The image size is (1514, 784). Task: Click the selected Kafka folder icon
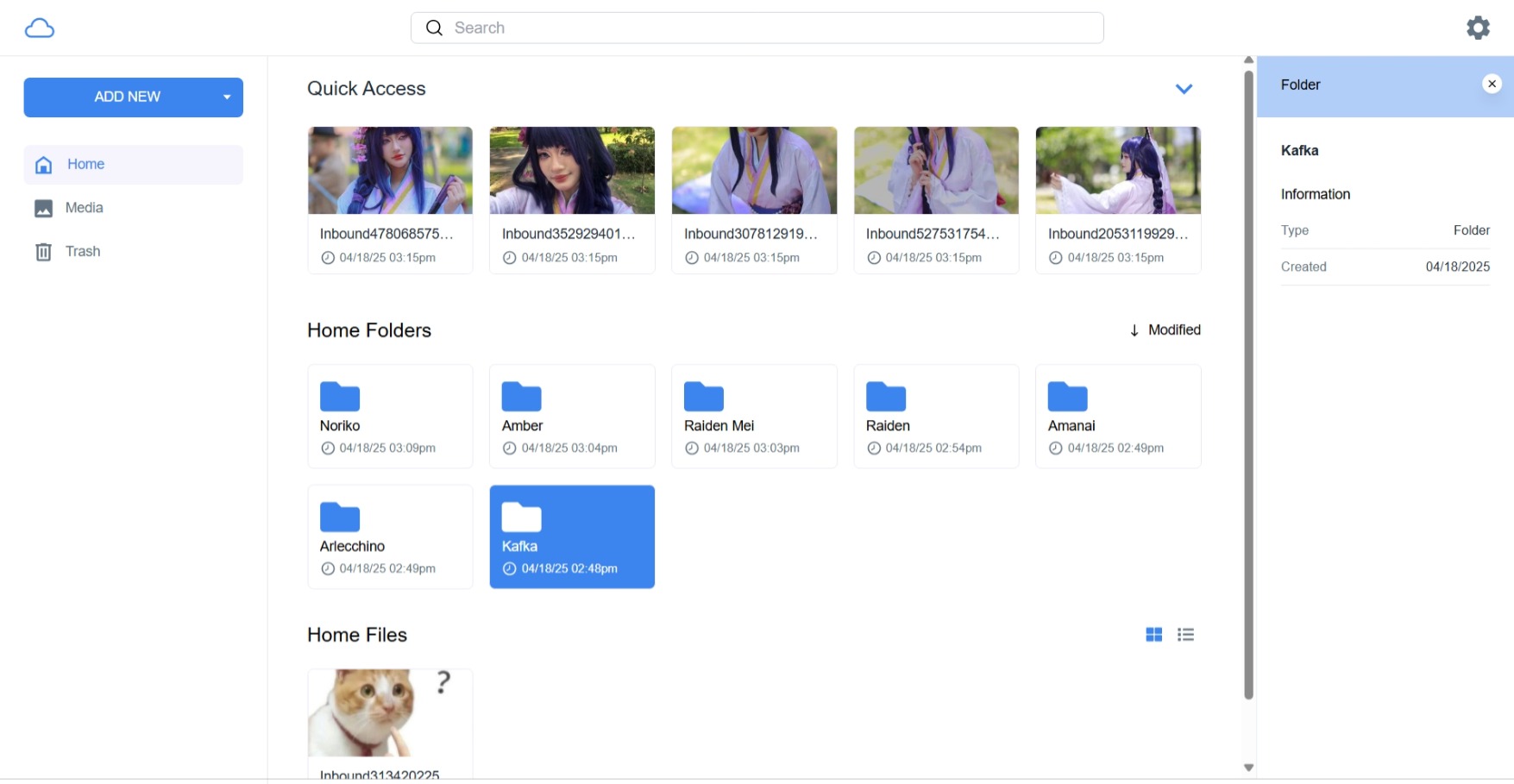(522, 517)
